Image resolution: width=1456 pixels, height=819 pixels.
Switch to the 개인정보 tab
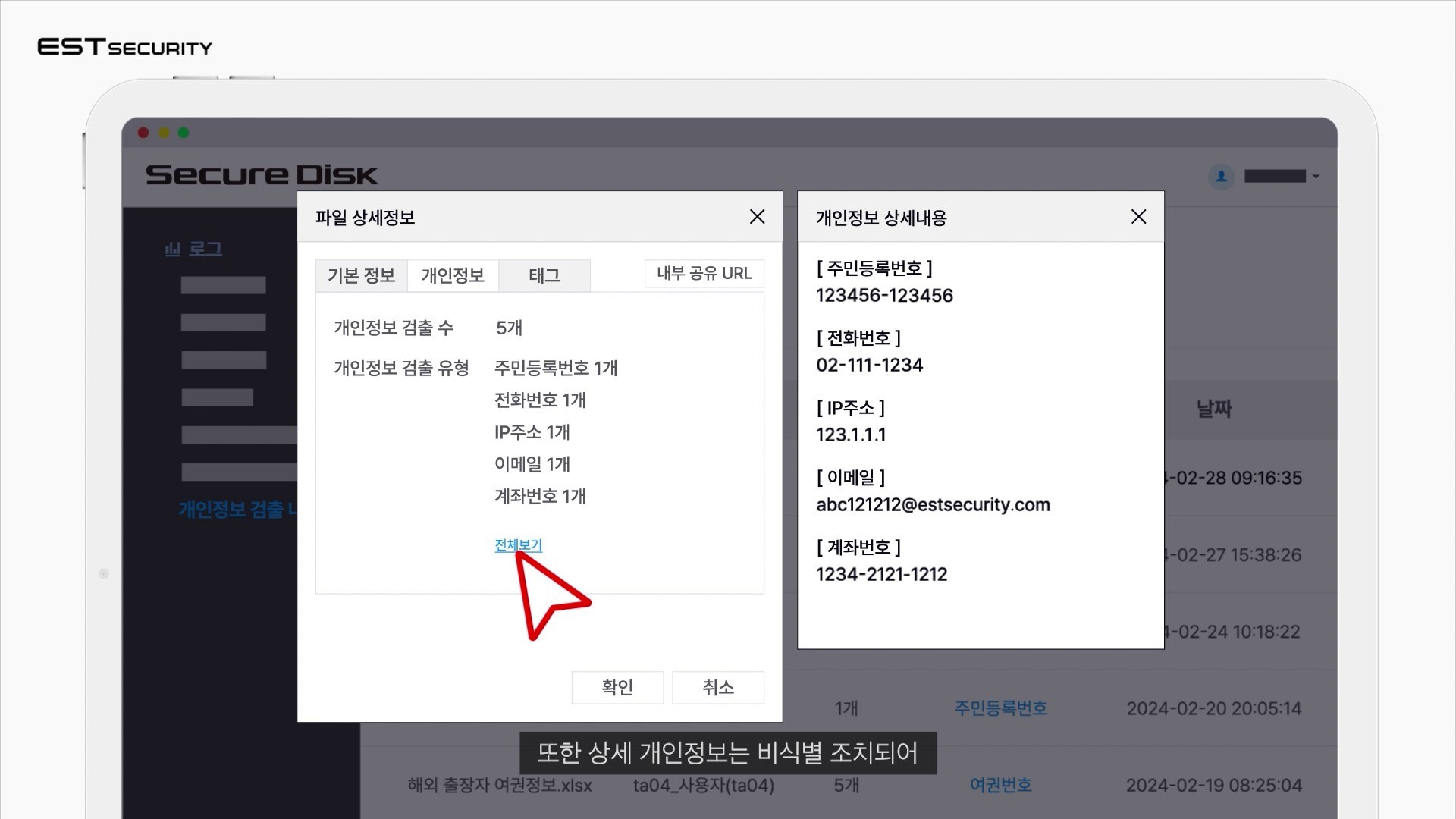coord(453,275)
